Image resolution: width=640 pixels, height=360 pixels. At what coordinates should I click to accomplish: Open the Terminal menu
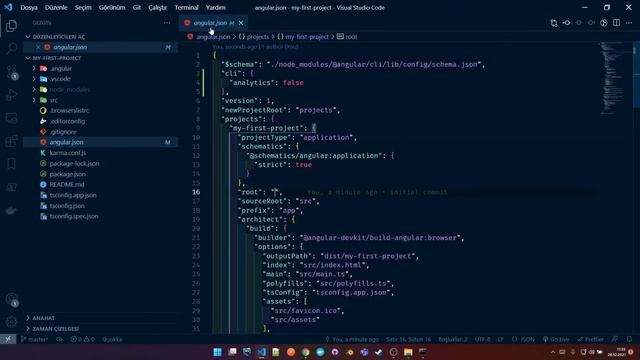pos(186,7)
